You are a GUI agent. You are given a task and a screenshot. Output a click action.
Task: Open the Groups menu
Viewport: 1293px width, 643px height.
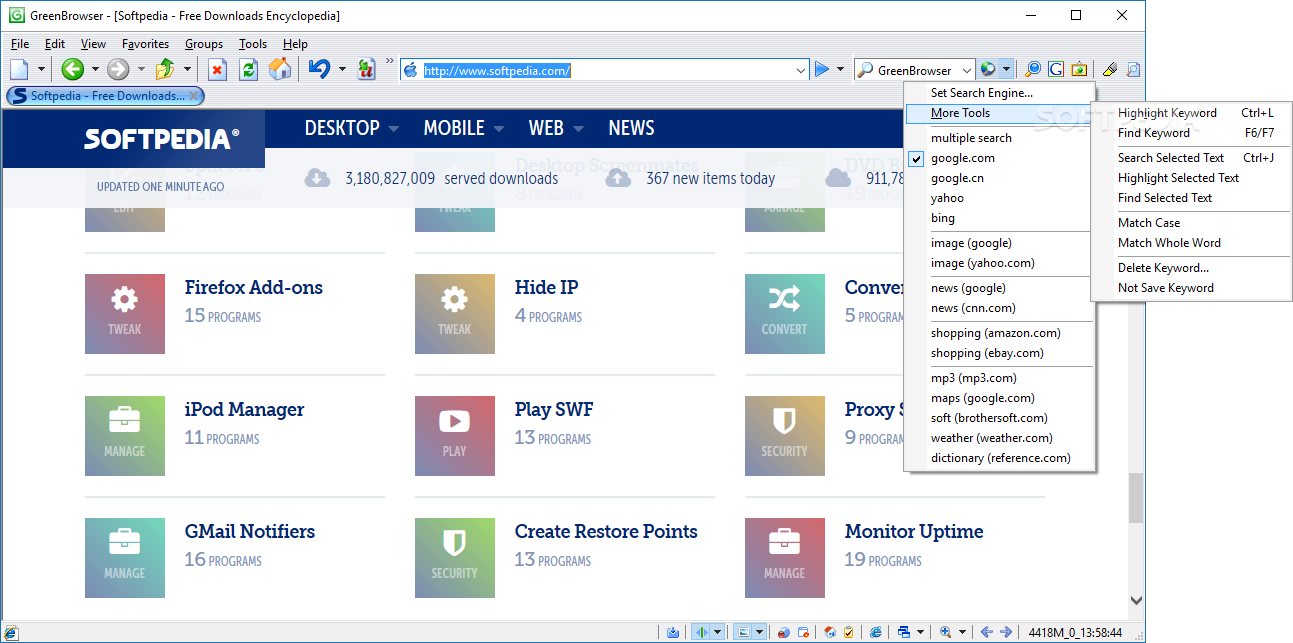204,44
